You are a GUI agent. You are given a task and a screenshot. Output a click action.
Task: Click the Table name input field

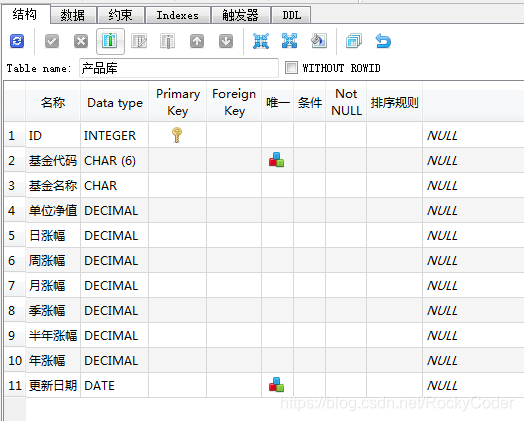pyautogui.click(x=179, y=68)
